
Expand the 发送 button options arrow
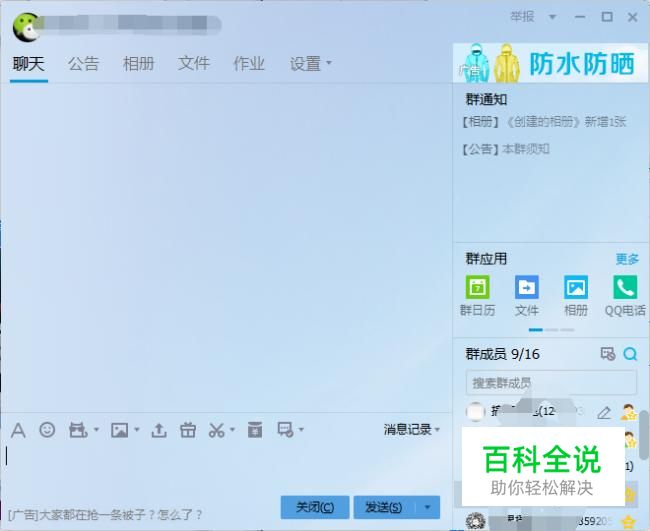click(427, 507)
